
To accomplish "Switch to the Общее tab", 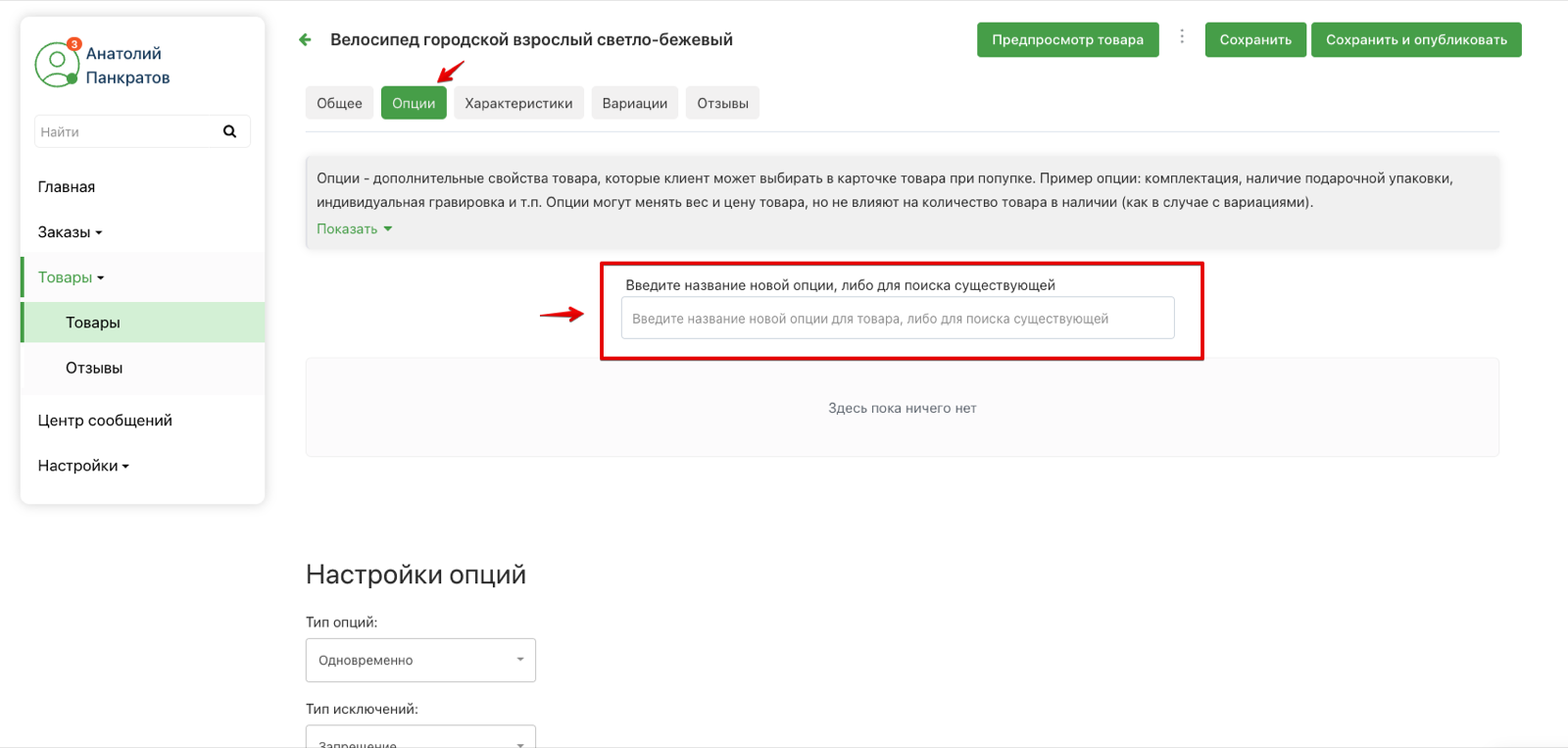I will (x=339, y=103).
